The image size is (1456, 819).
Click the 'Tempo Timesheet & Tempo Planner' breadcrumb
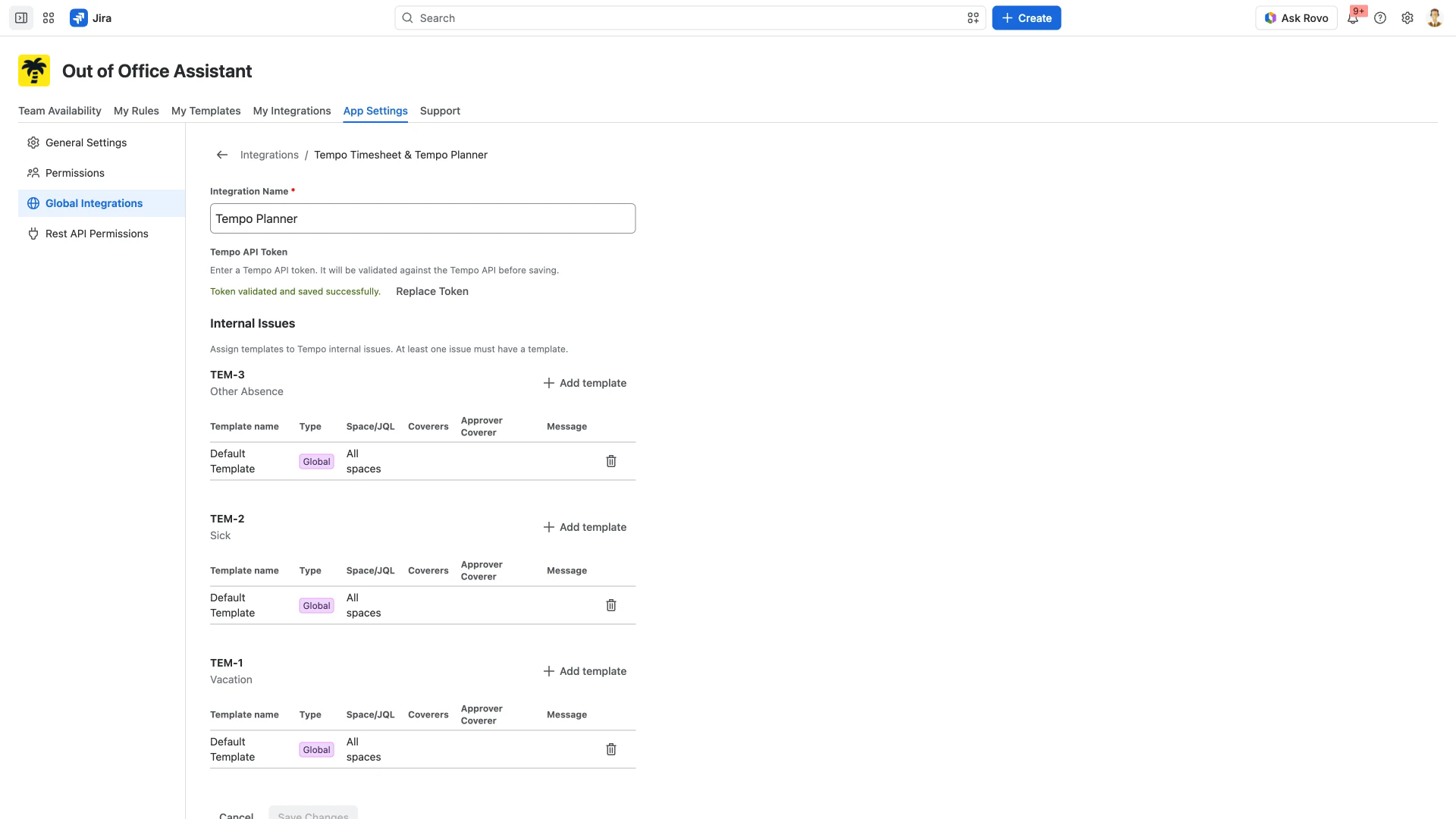pos(400,155)
